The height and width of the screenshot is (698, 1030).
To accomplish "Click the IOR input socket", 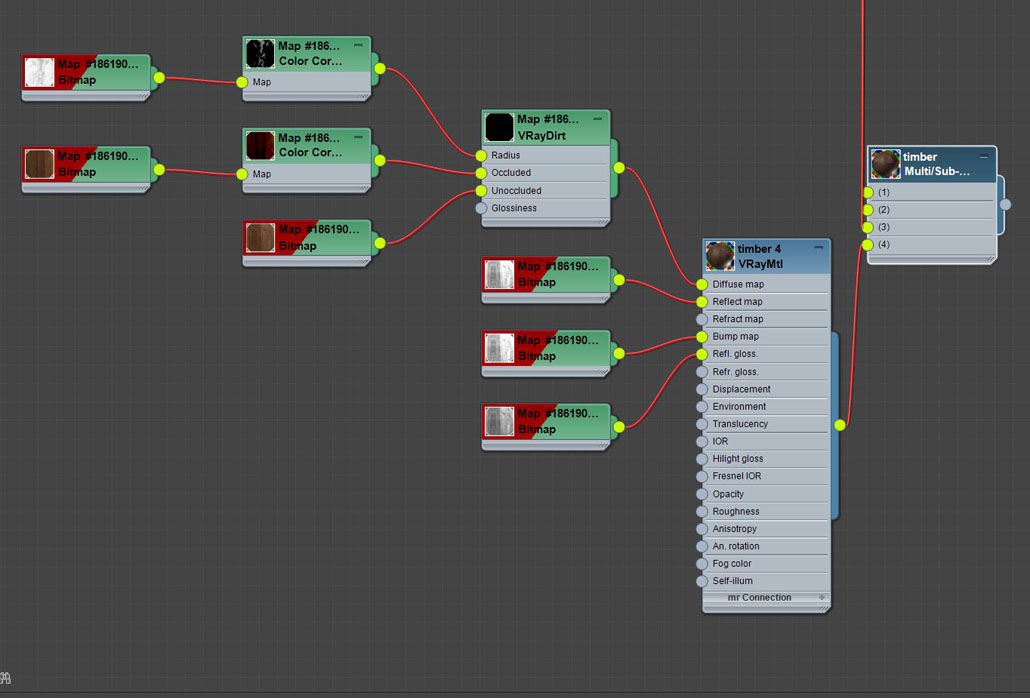I will click(x=702, y=441).
